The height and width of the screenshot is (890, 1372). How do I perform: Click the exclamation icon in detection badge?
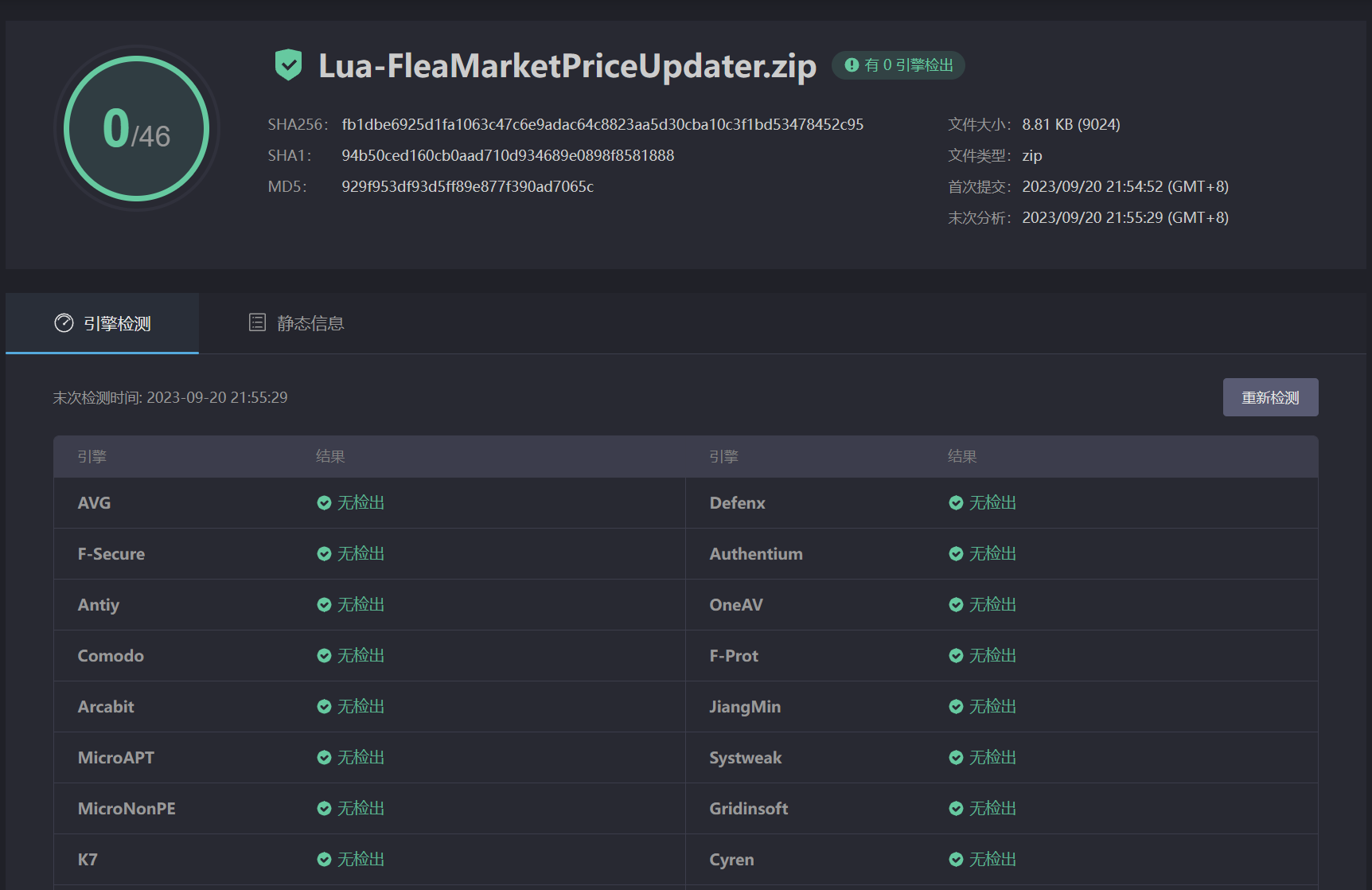852,65
